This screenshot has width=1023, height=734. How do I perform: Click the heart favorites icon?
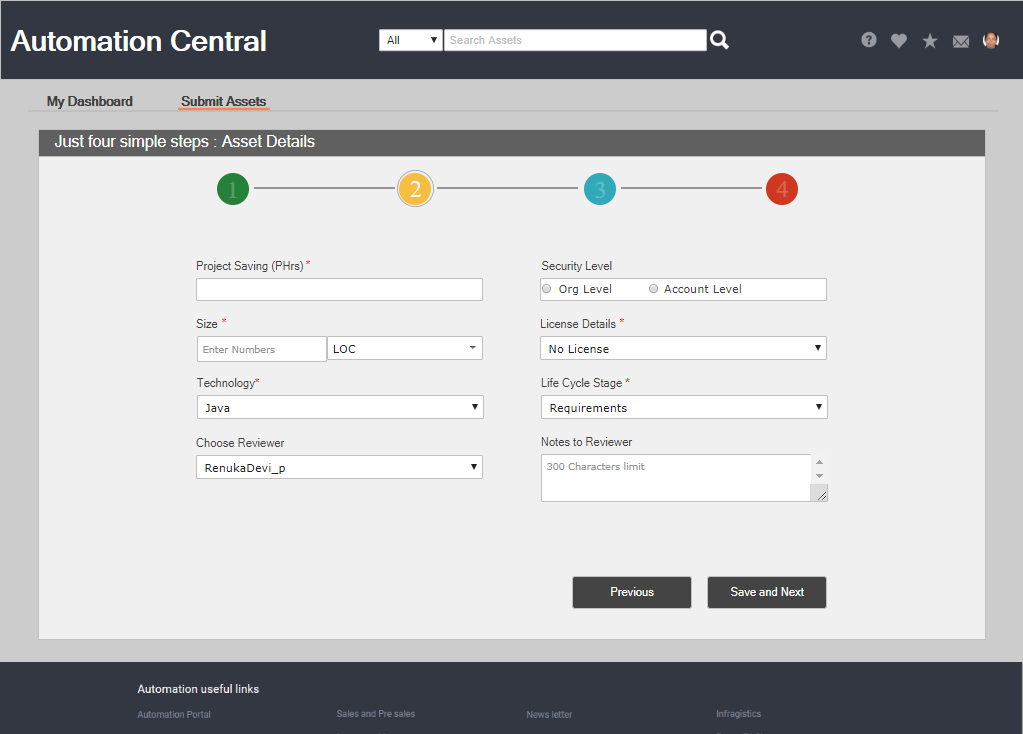[899, 41]
